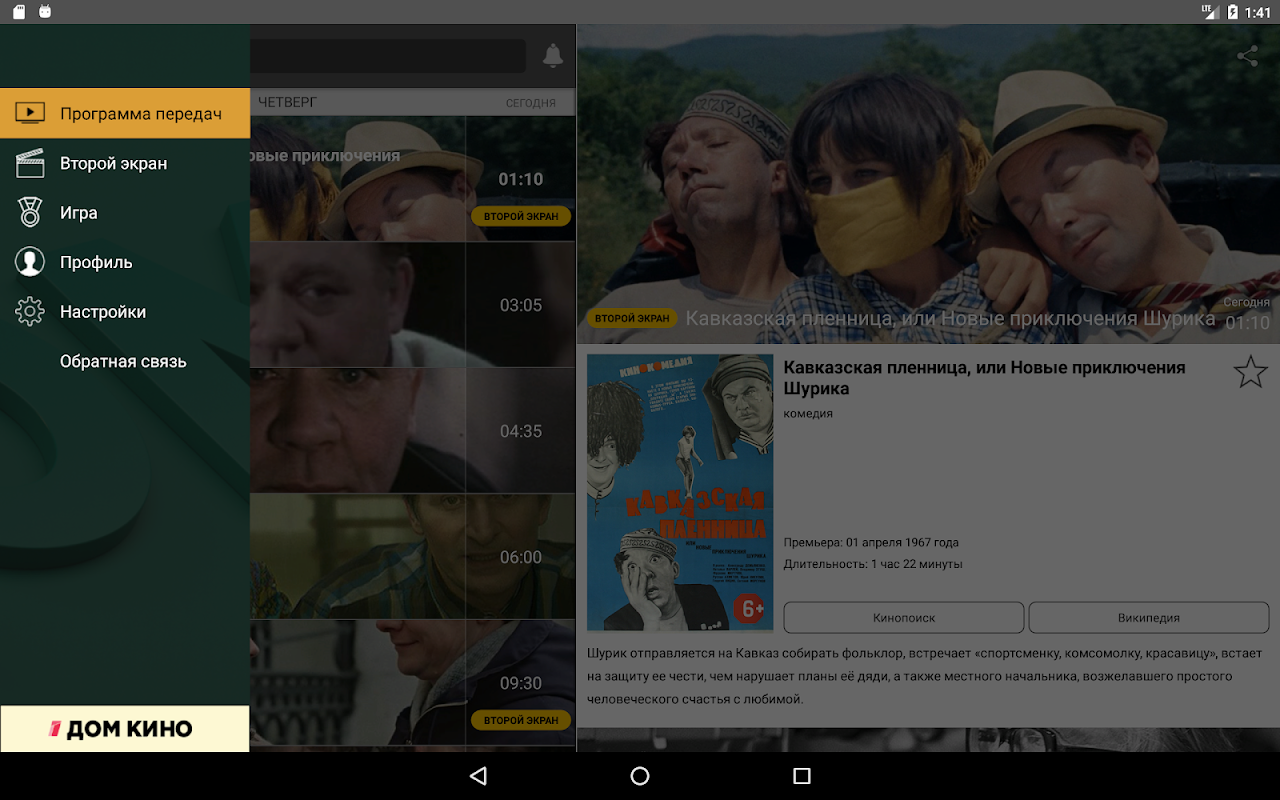
Task: Tap the Второй экран badge at 01:10
Action: coord(521,216)
